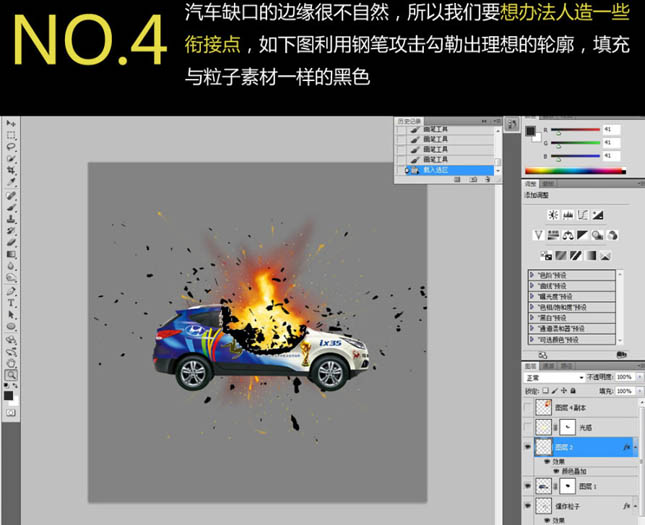Toggle visibility of 图层 4 副本 layer

coord(528,407)
